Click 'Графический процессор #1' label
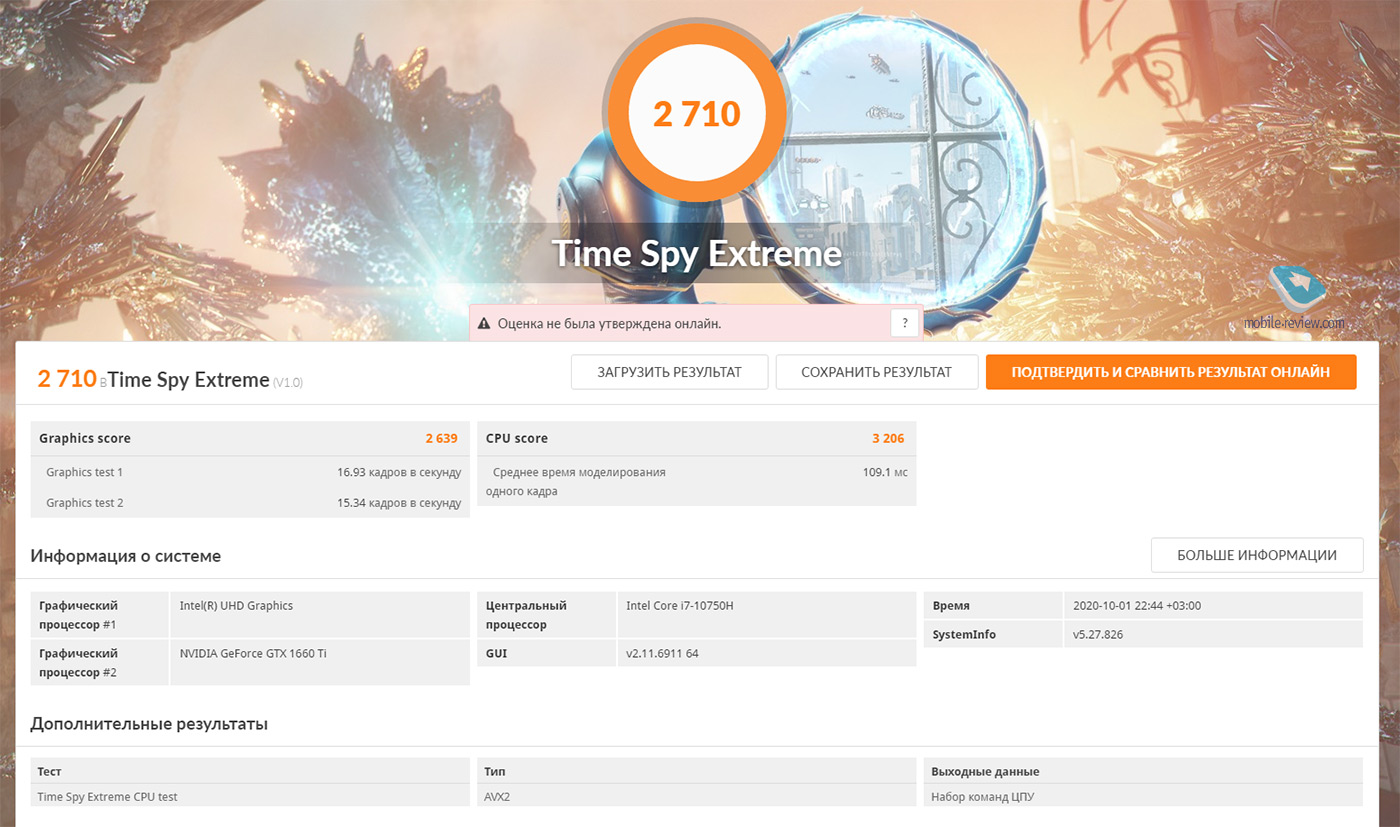The width and height of the screenshot is (1400, 827). (x=100, y=614)
